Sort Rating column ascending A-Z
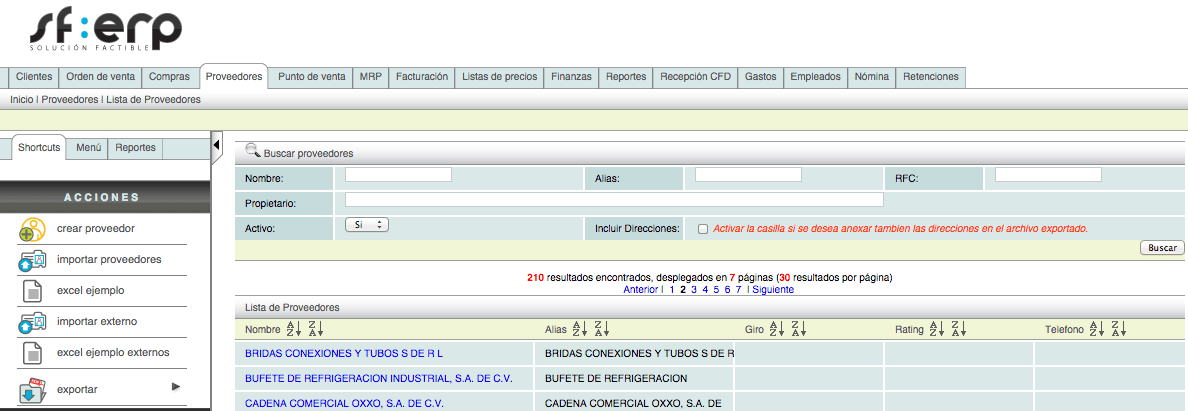Viewport: 1188px width, 411px height. coord(936,329)
